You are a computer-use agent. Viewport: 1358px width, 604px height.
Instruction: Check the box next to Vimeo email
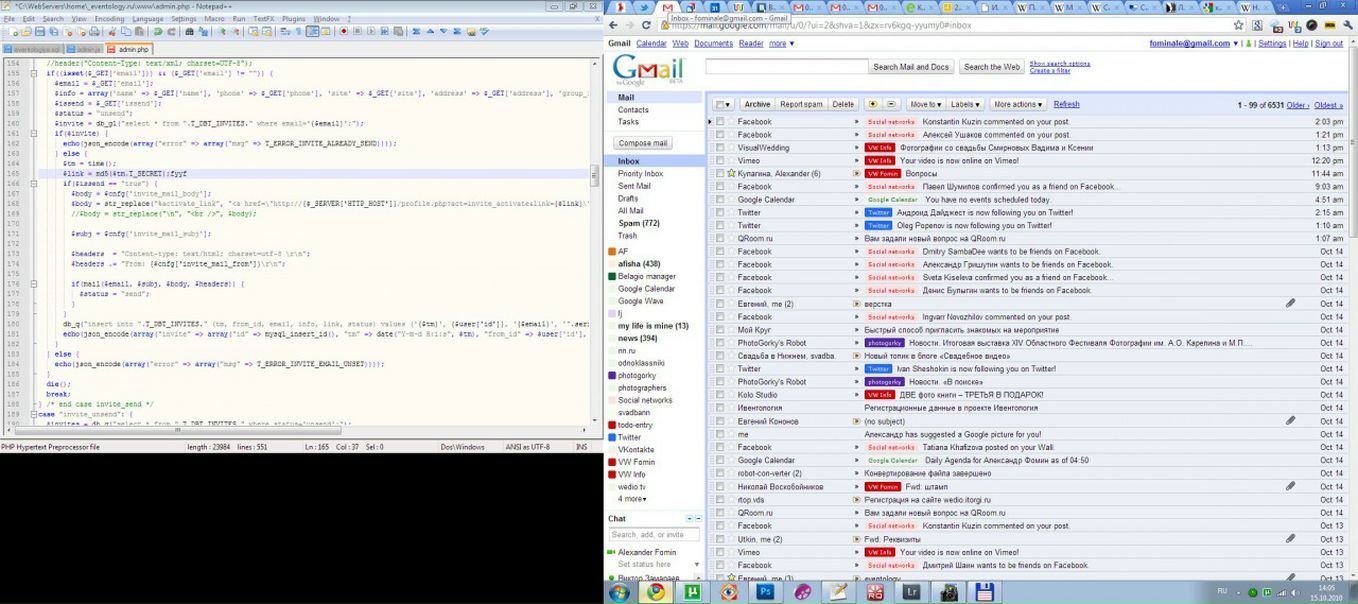(718, 160)
